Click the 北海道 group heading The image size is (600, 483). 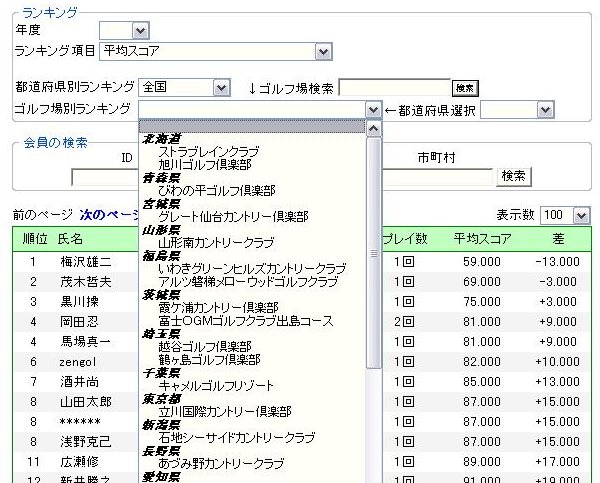[161, 139]
